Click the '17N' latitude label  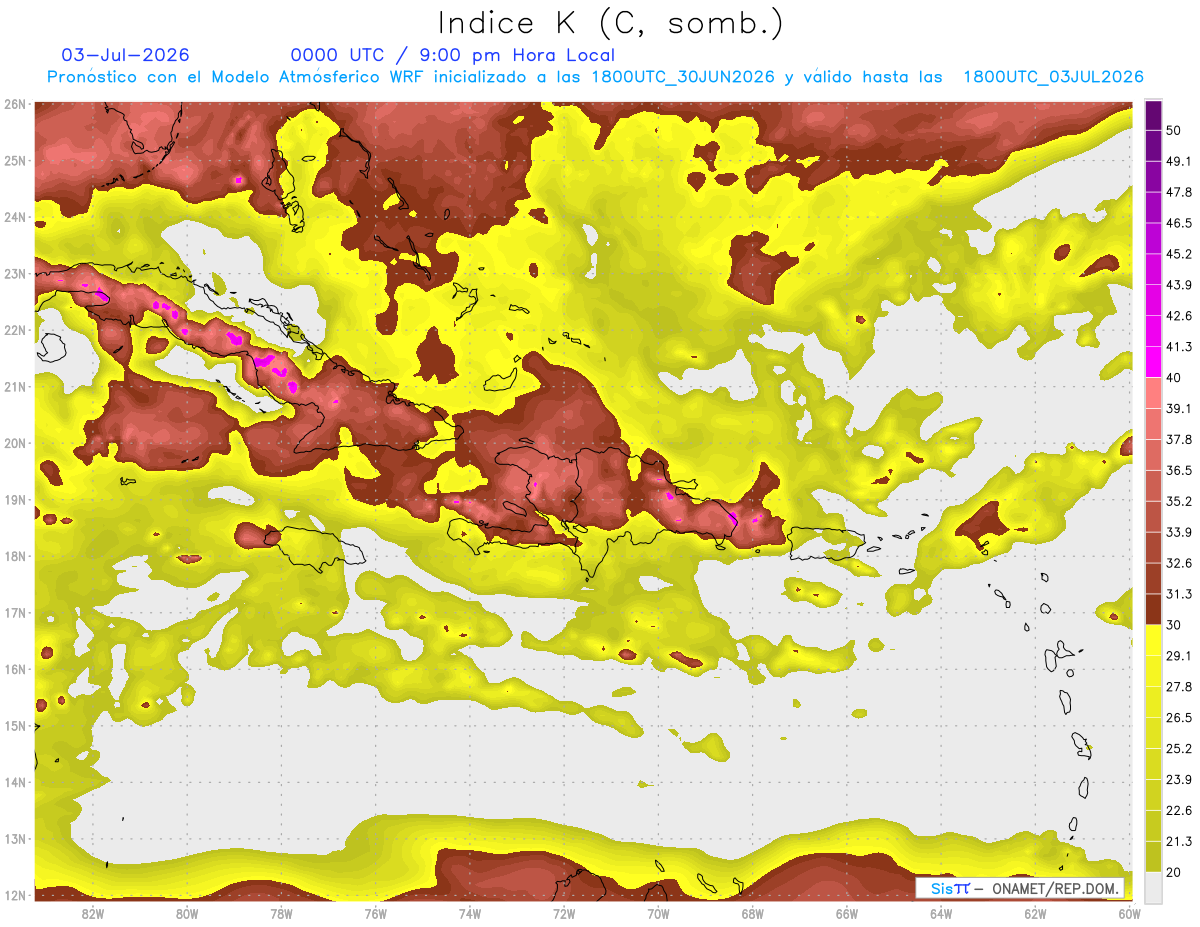click(15, 613)
